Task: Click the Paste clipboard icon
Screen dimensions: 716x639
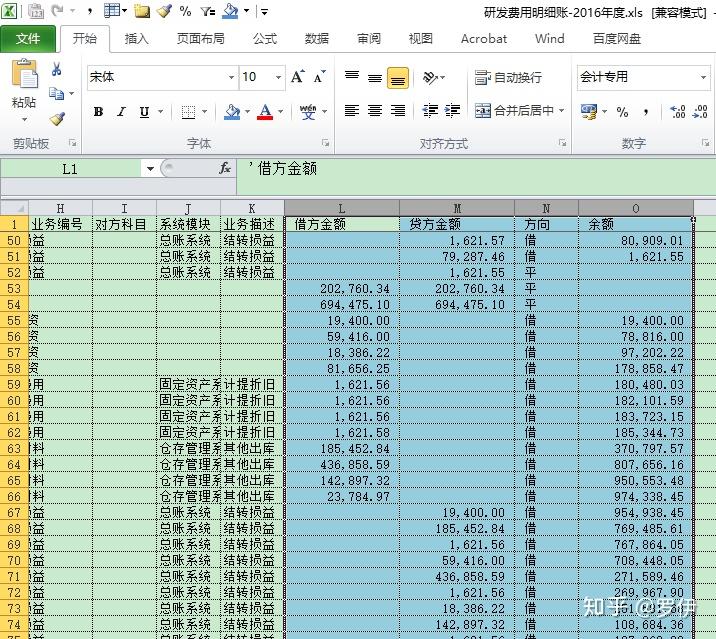Action: (24, 74)
